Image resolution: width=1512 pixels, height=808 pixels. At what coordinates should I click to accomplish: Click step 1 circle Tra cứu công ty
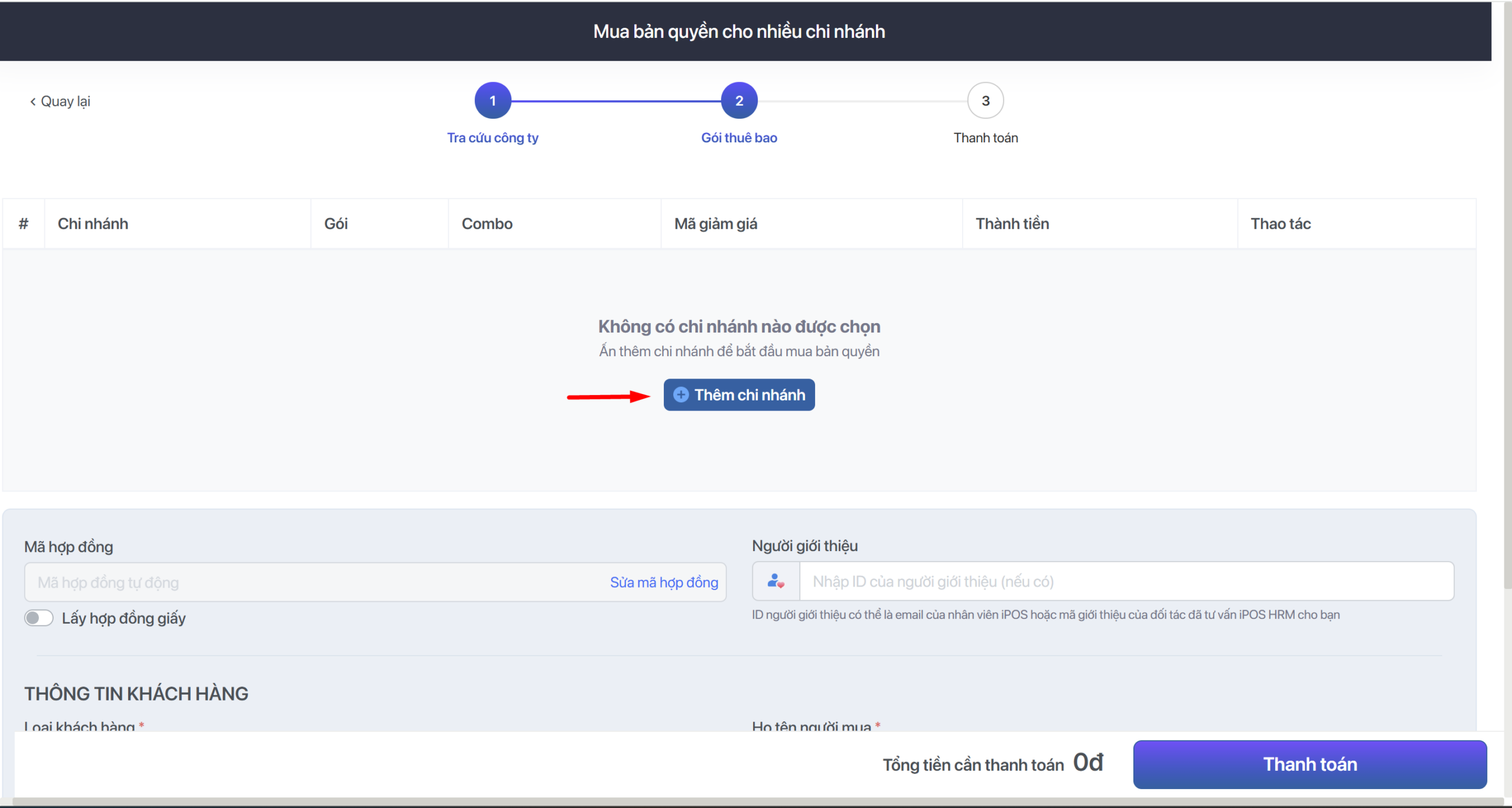pyautogui.click(x=493, y=100)
